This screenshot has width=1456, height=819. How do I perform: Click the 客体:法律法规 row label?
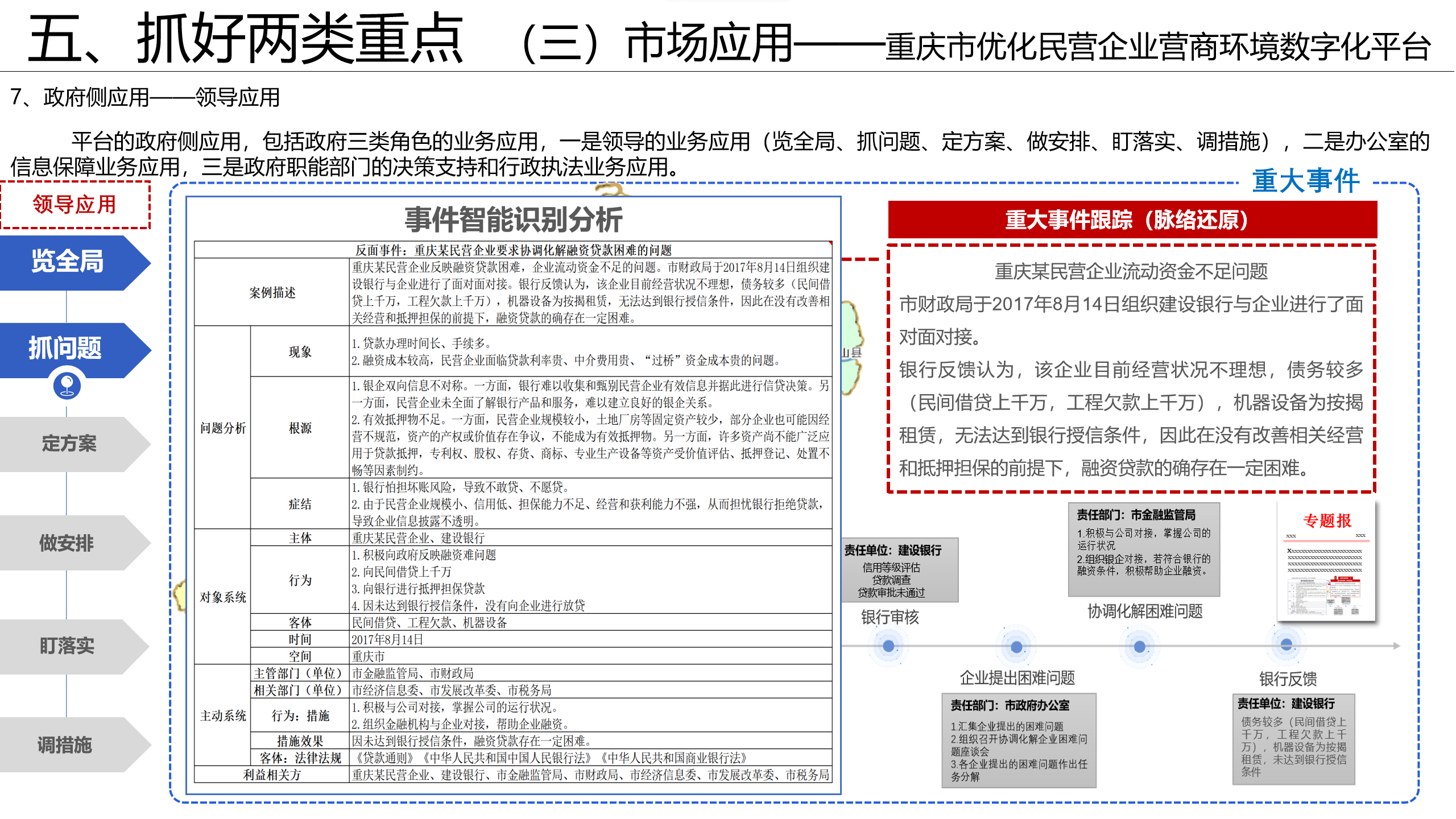coord(300,758)
